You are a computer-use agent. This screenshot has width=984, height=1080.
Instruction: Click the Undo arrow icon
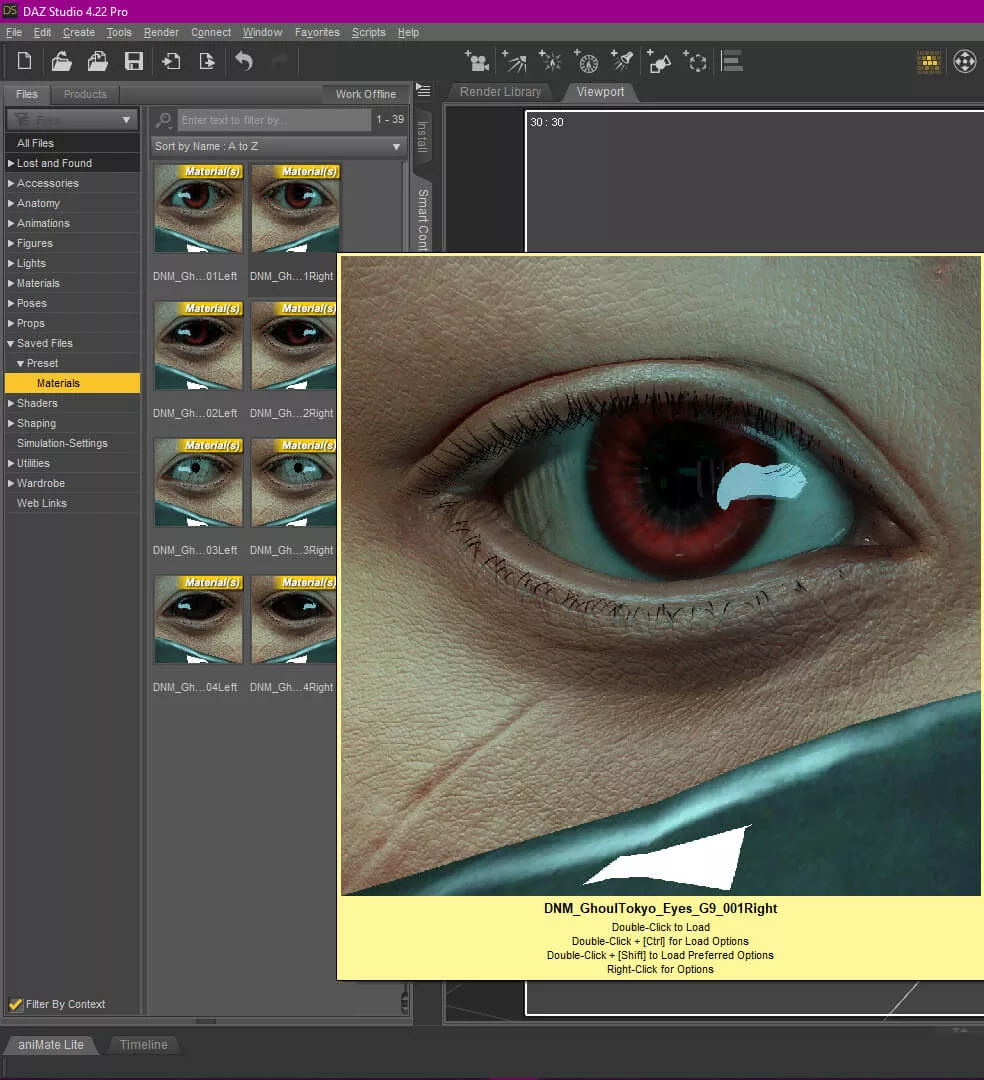pyautogui.click(x=243, y=62)
